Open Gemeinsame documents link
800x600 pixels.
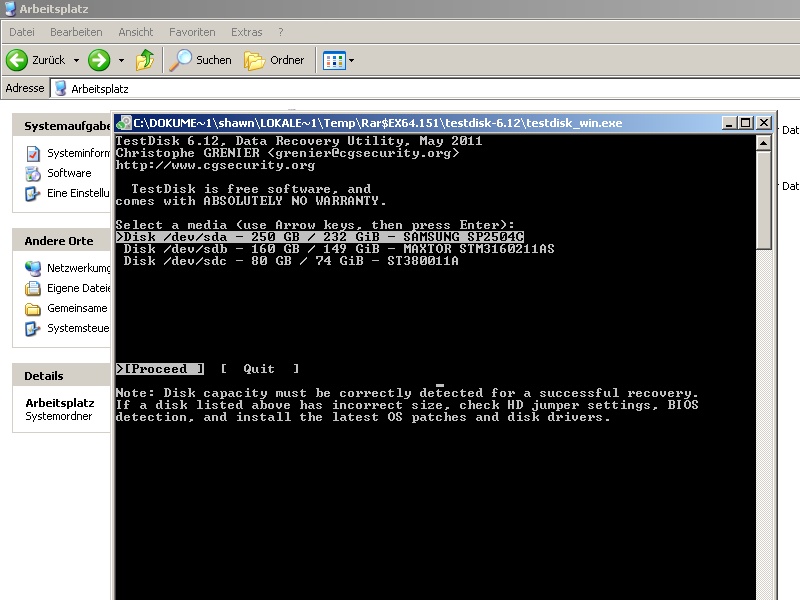78,308
